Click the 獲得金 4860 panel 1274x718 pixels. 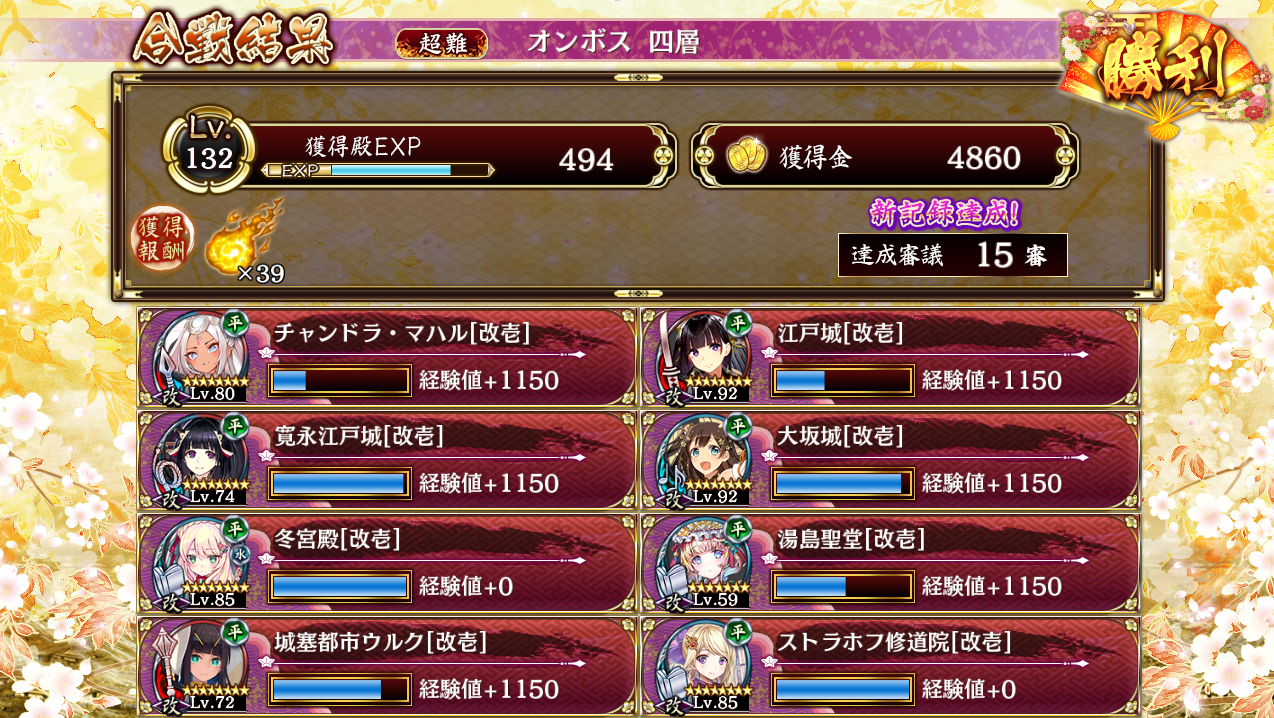click(885, 156)
